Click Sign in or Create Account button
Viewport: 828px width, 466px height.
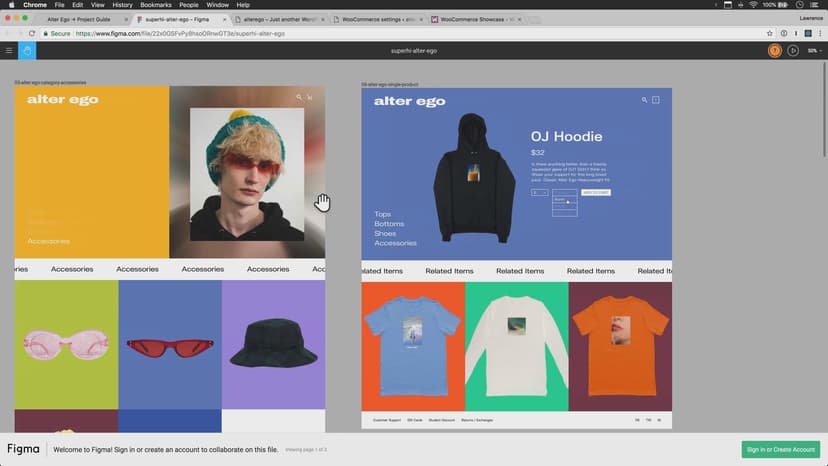(780, 450)
